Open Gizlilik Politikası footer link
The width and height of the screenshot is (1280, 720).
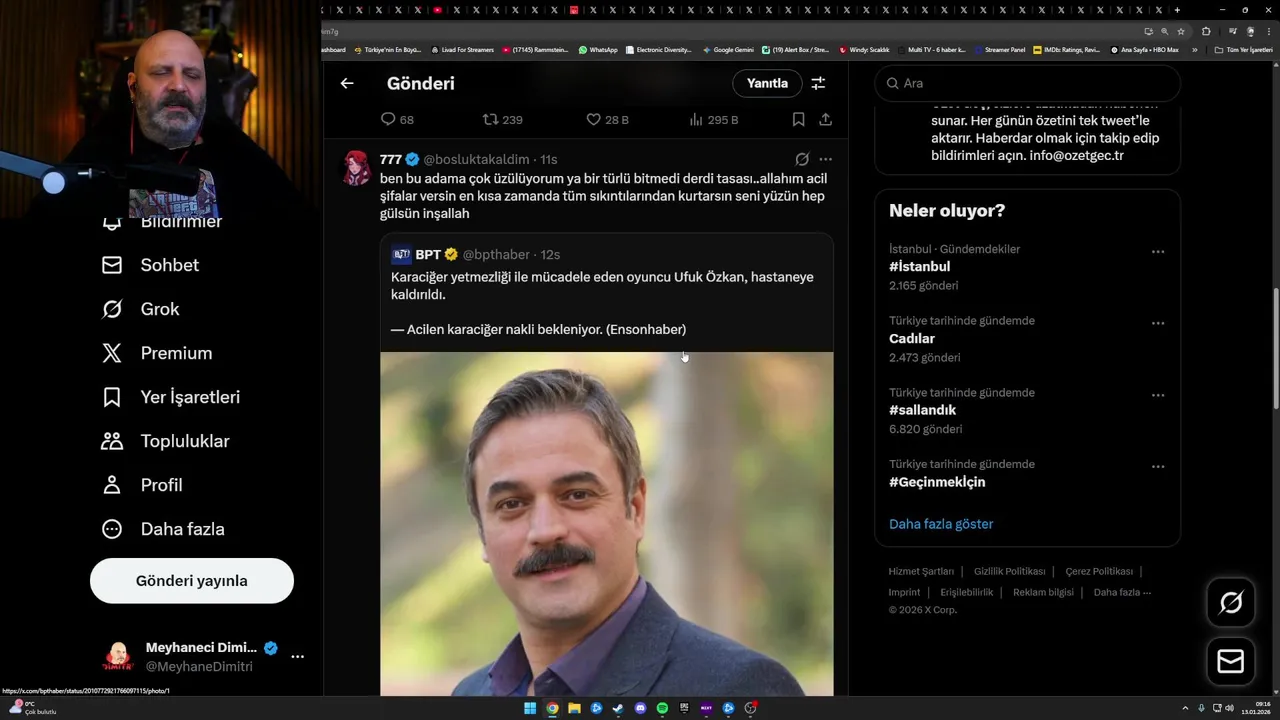tap(1009, 571)
